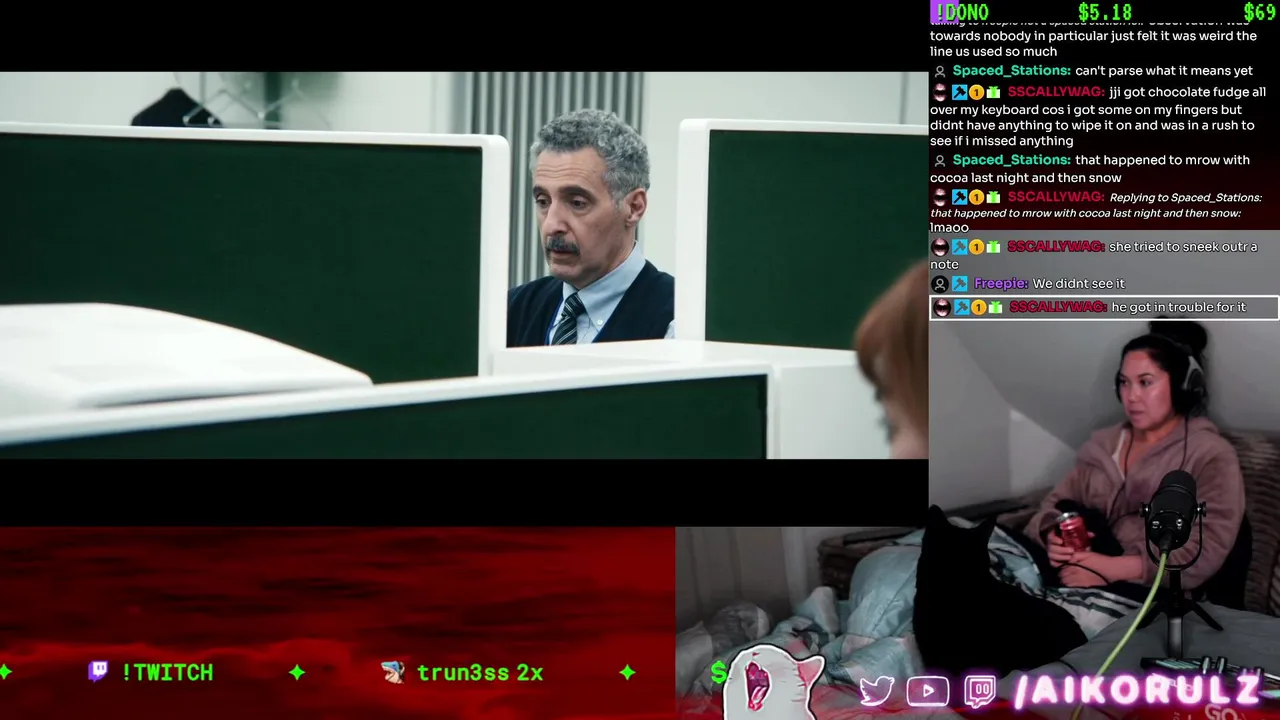Screen dimensions: 1280x720
Task: Click green gift badge on chocolate fudge message
Action: (x=993, y=92)
